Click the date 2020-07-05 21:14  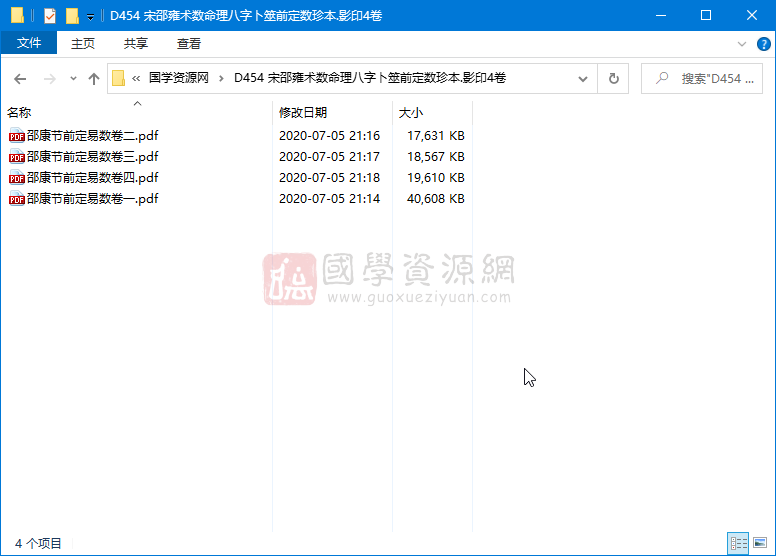[x=330, y=199]
